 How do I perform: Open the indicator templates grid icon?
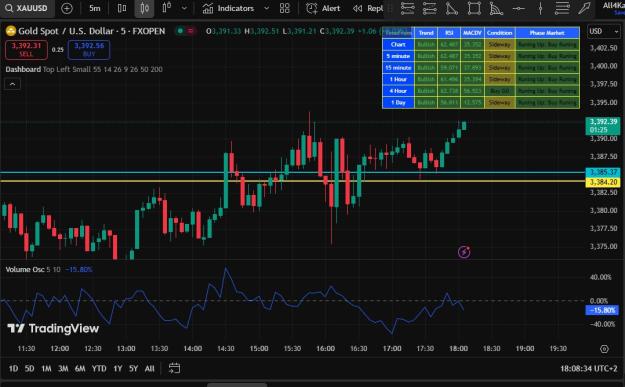[285, 8]
